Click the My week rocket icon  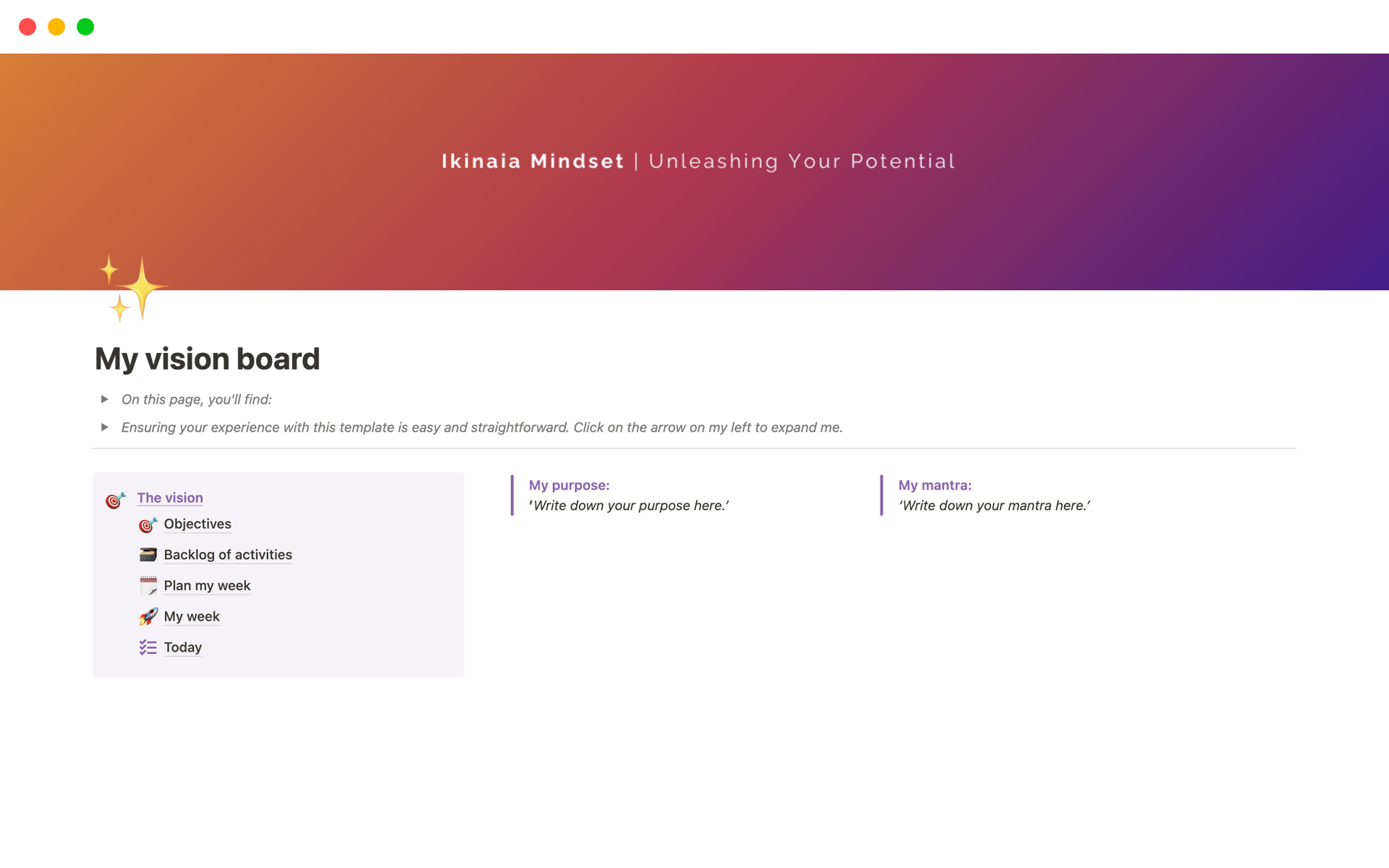(148, 616)
